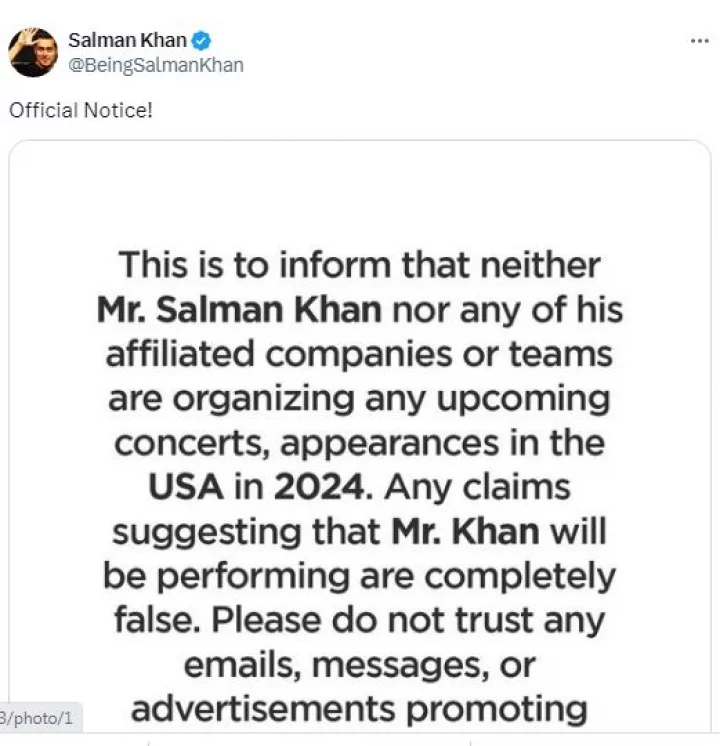
Task: Click the blue verified badge
Action: click(202, 41)
